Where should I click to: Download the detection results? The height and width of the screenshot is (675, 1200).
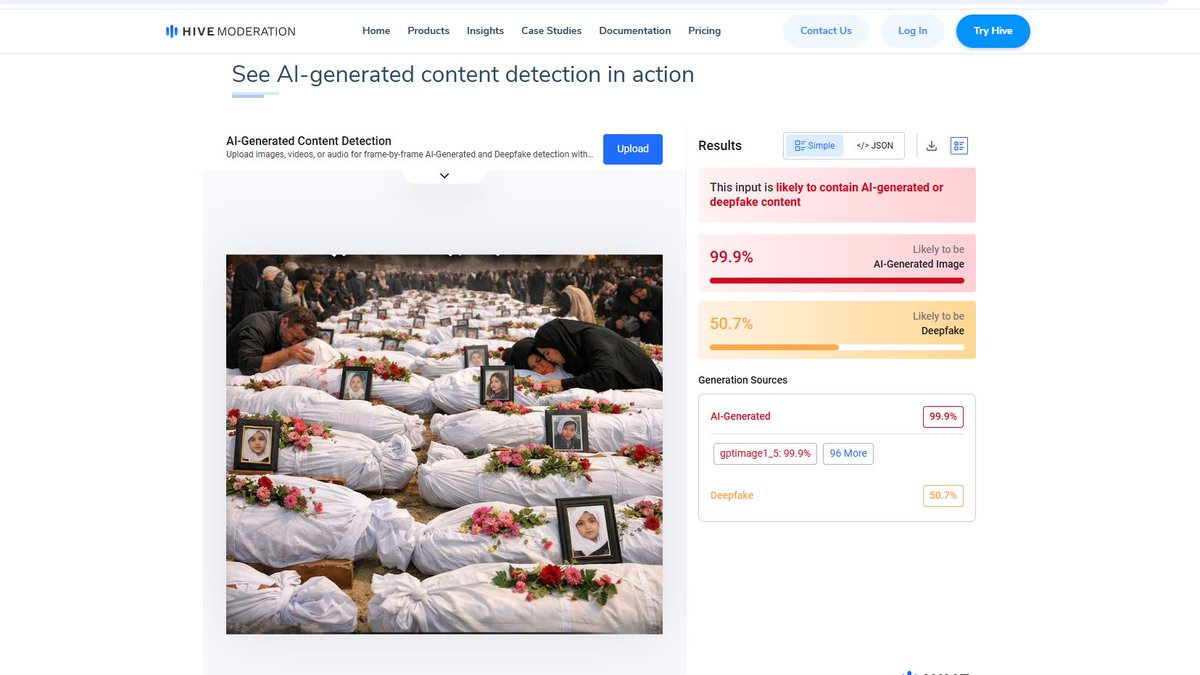click(x=931, y=146)
